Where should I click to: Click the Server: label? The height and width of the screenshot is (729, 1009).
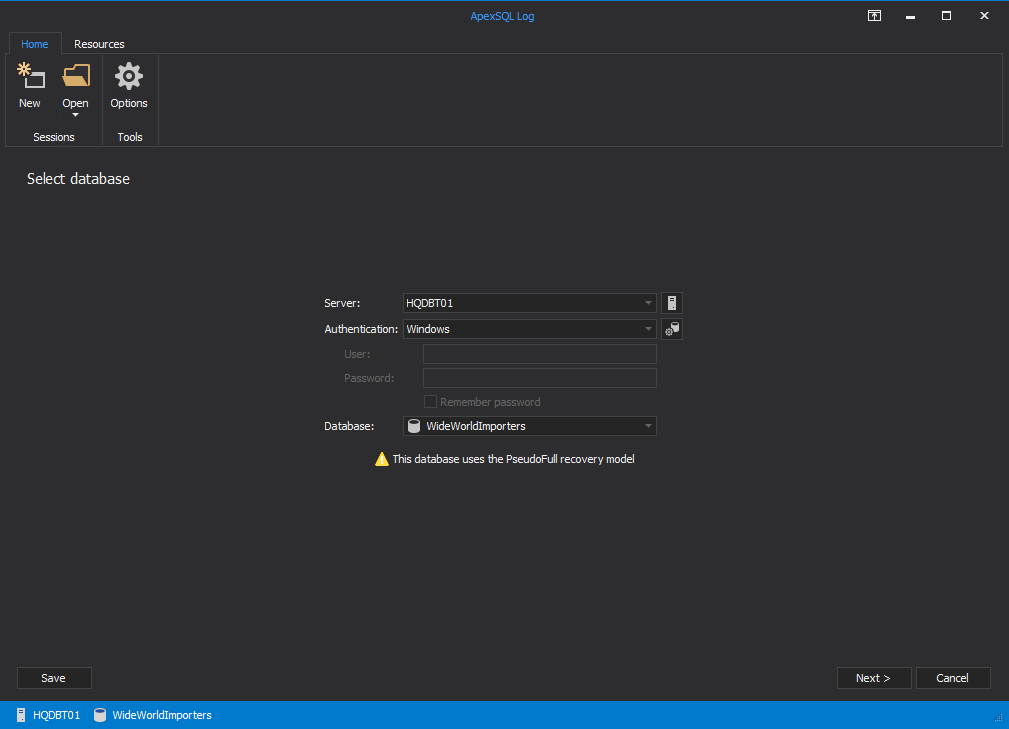(342, 303)
